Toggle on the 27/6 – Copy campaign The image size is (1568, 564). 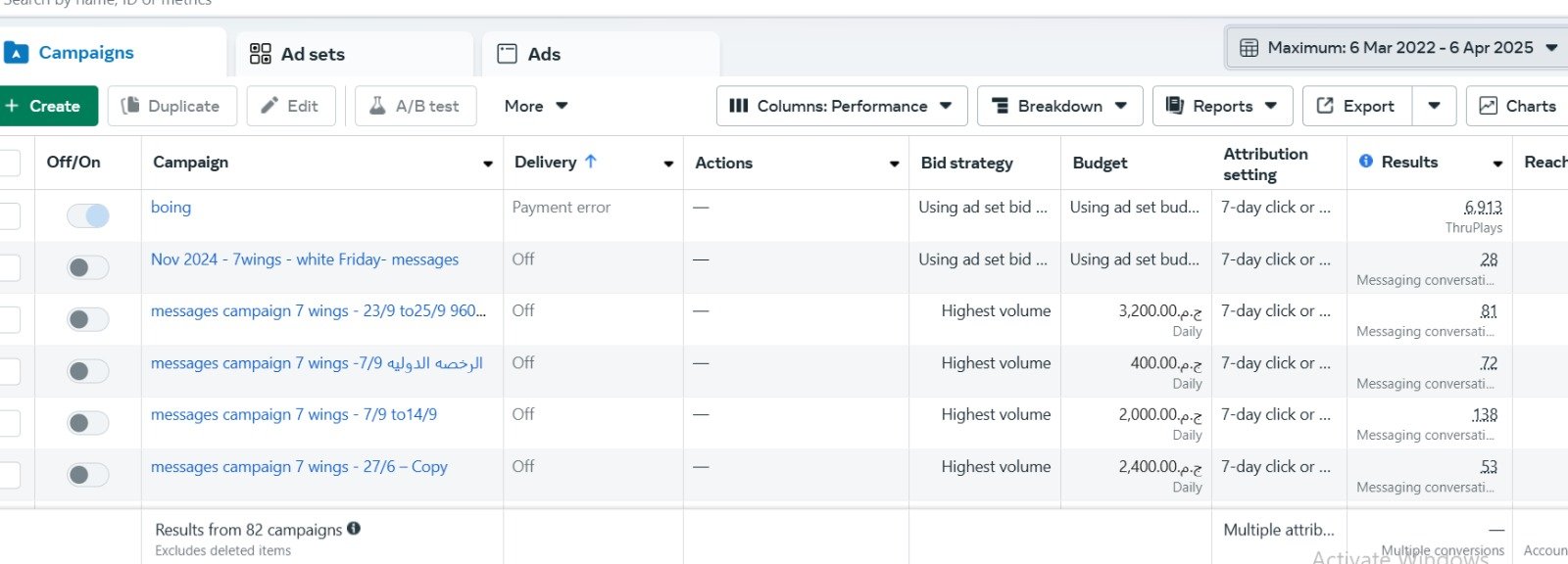coord(88,475)
